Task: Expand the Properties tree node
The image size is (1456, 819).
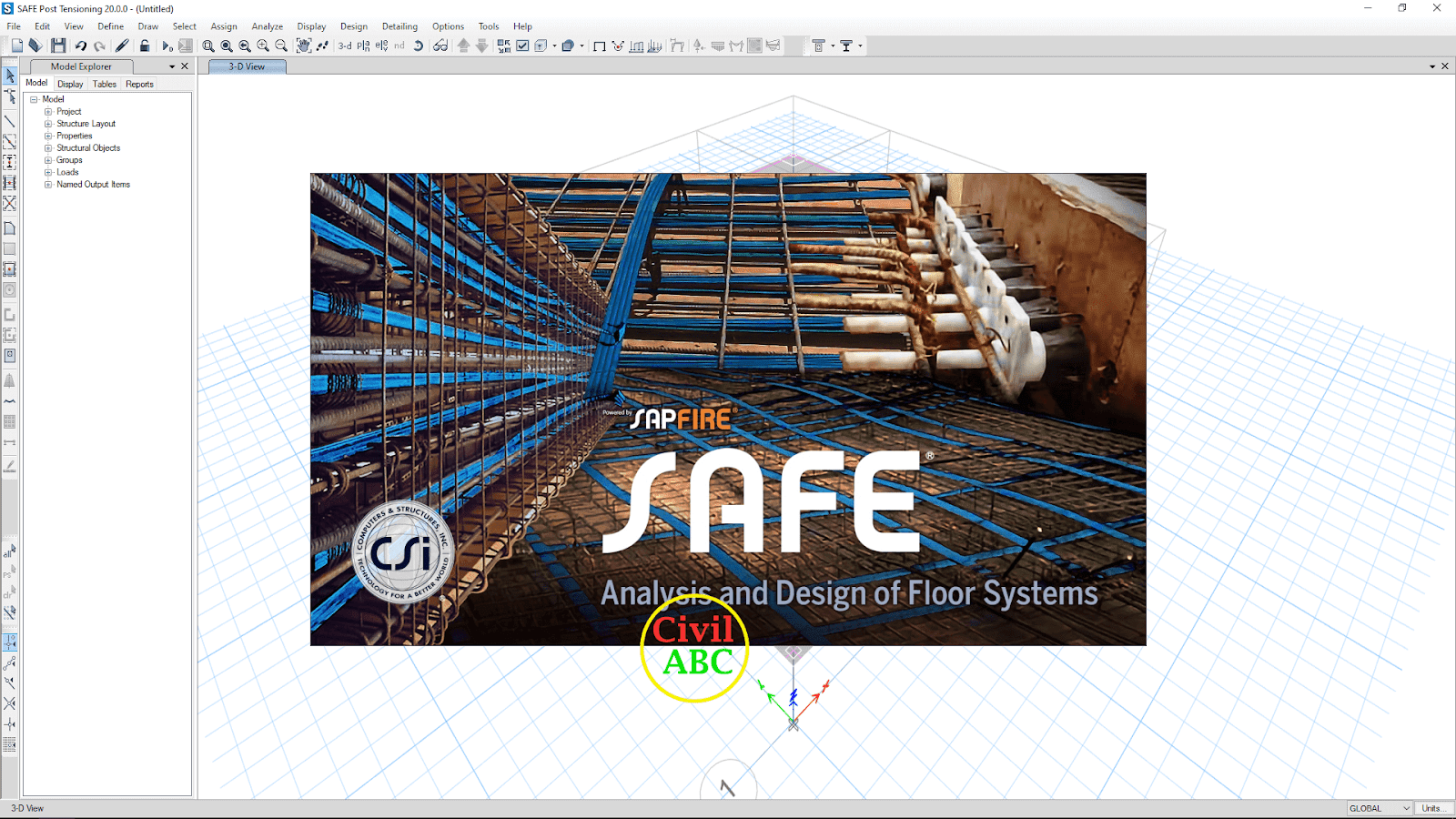Action: coord(48,136)
